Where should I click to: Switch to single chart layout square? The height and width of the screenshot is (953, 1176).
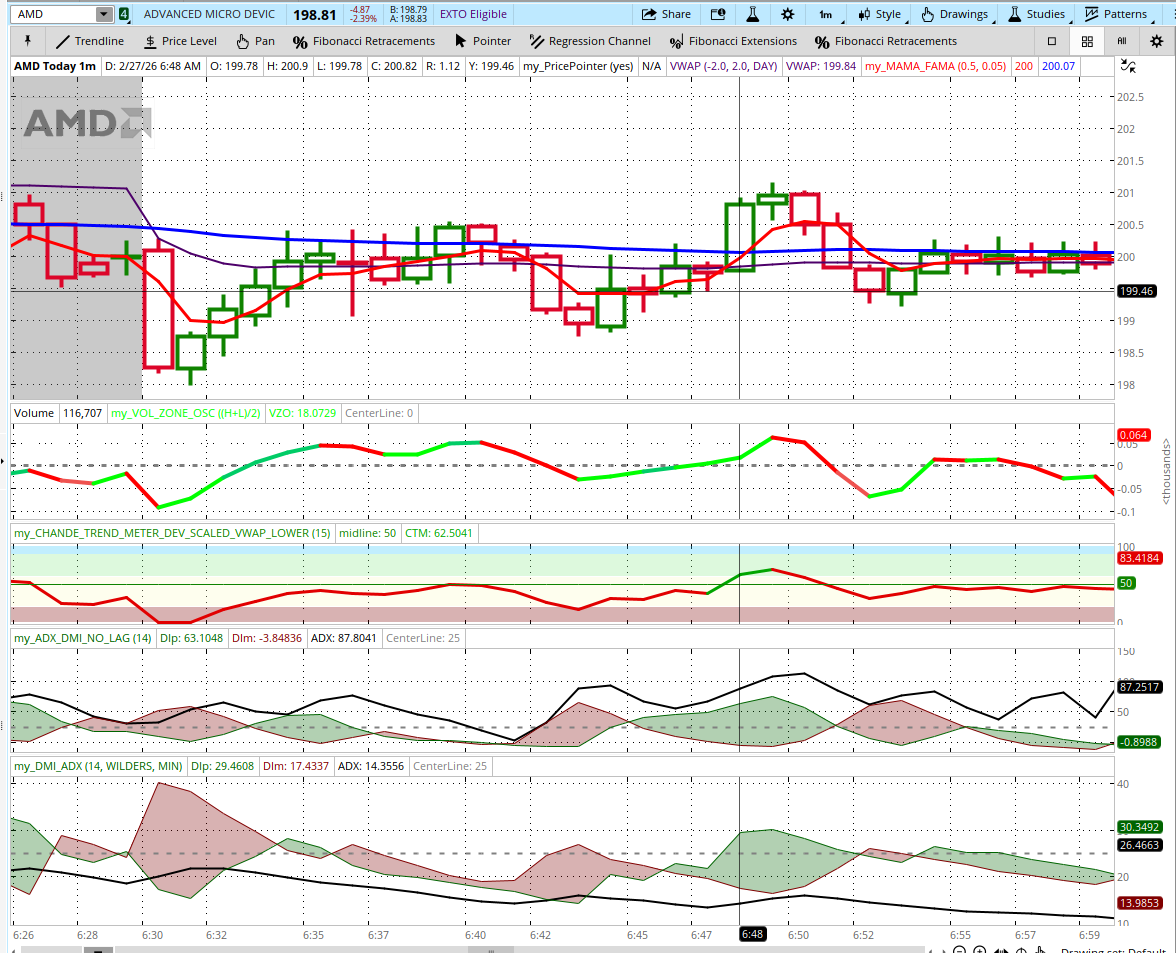point(1051,41)
